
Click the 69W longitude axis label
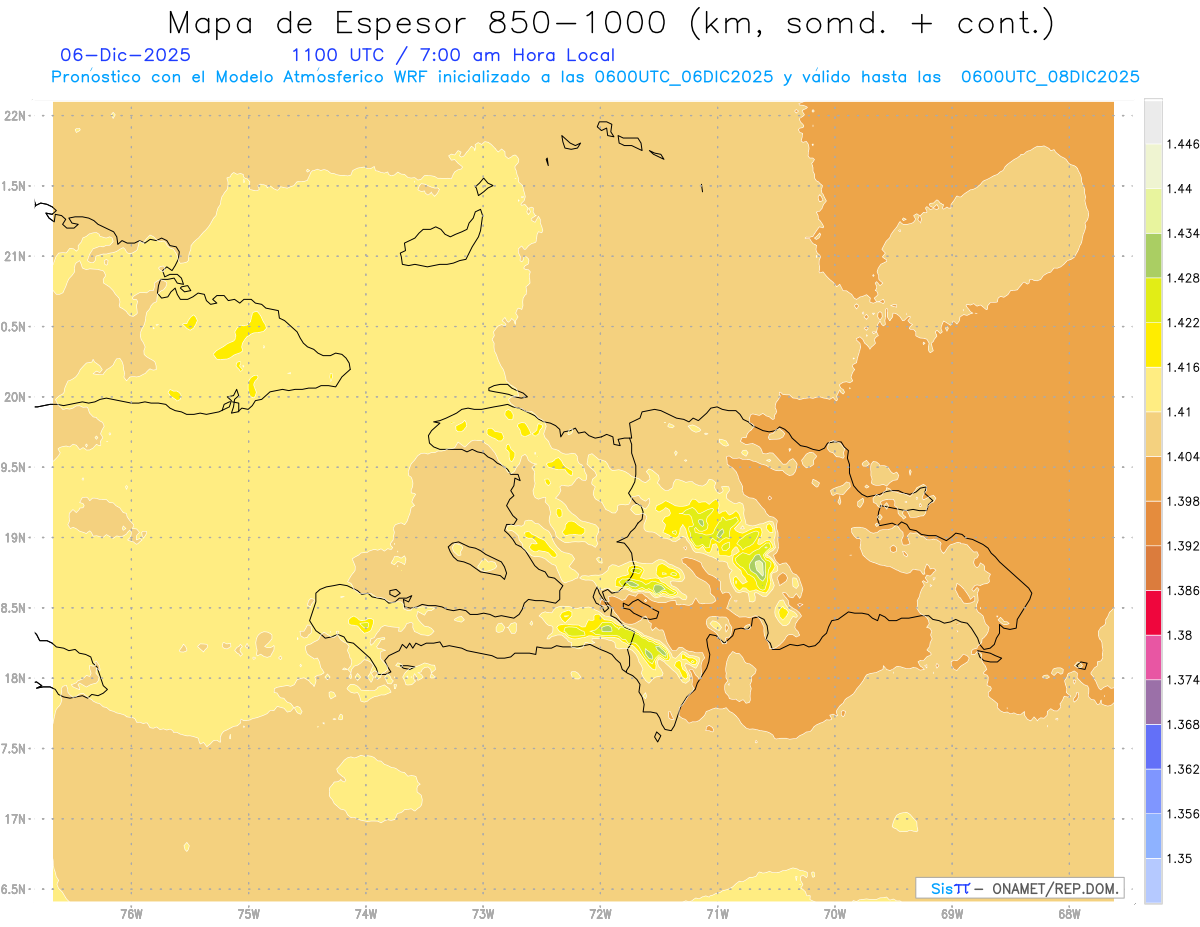[x=952, y=914]
